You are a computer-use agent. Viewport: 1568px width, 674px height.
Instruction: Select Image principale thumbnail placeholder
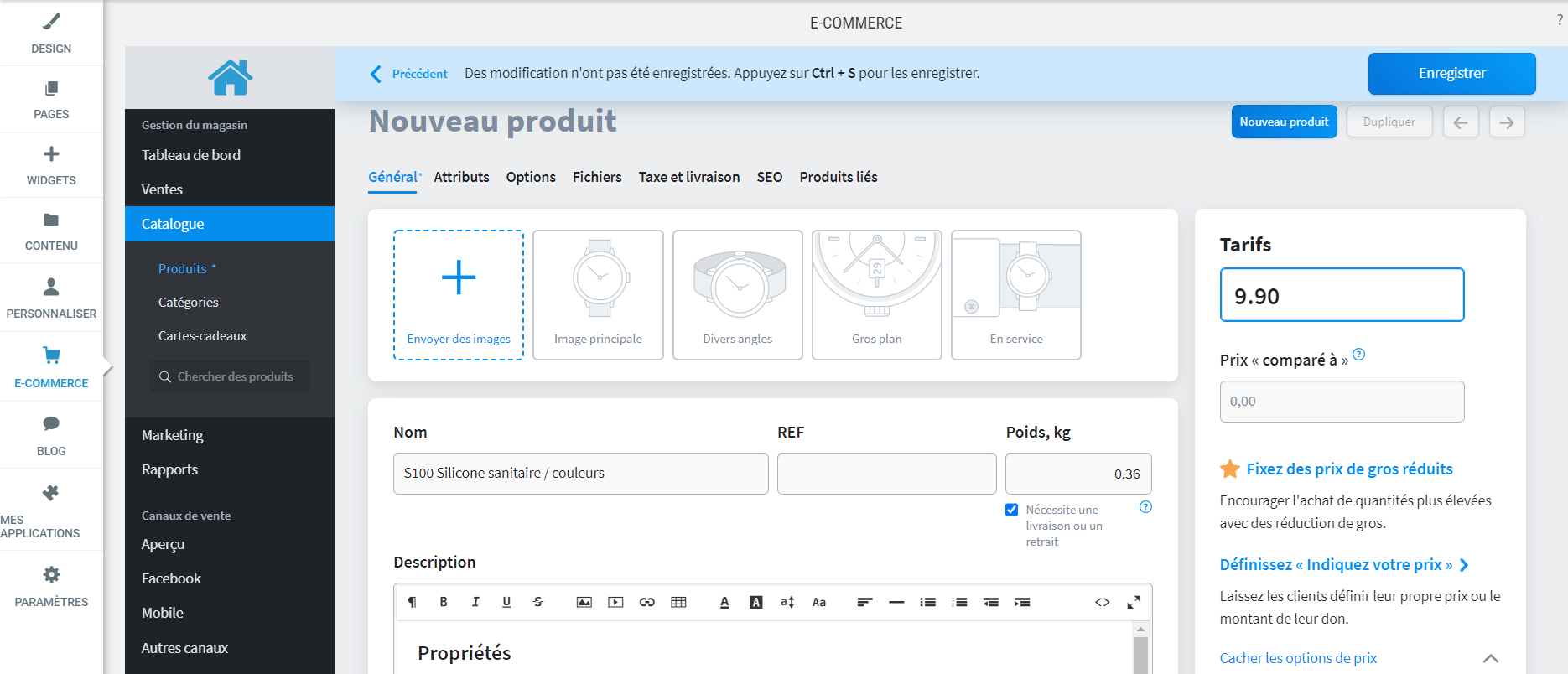(598, 295)
